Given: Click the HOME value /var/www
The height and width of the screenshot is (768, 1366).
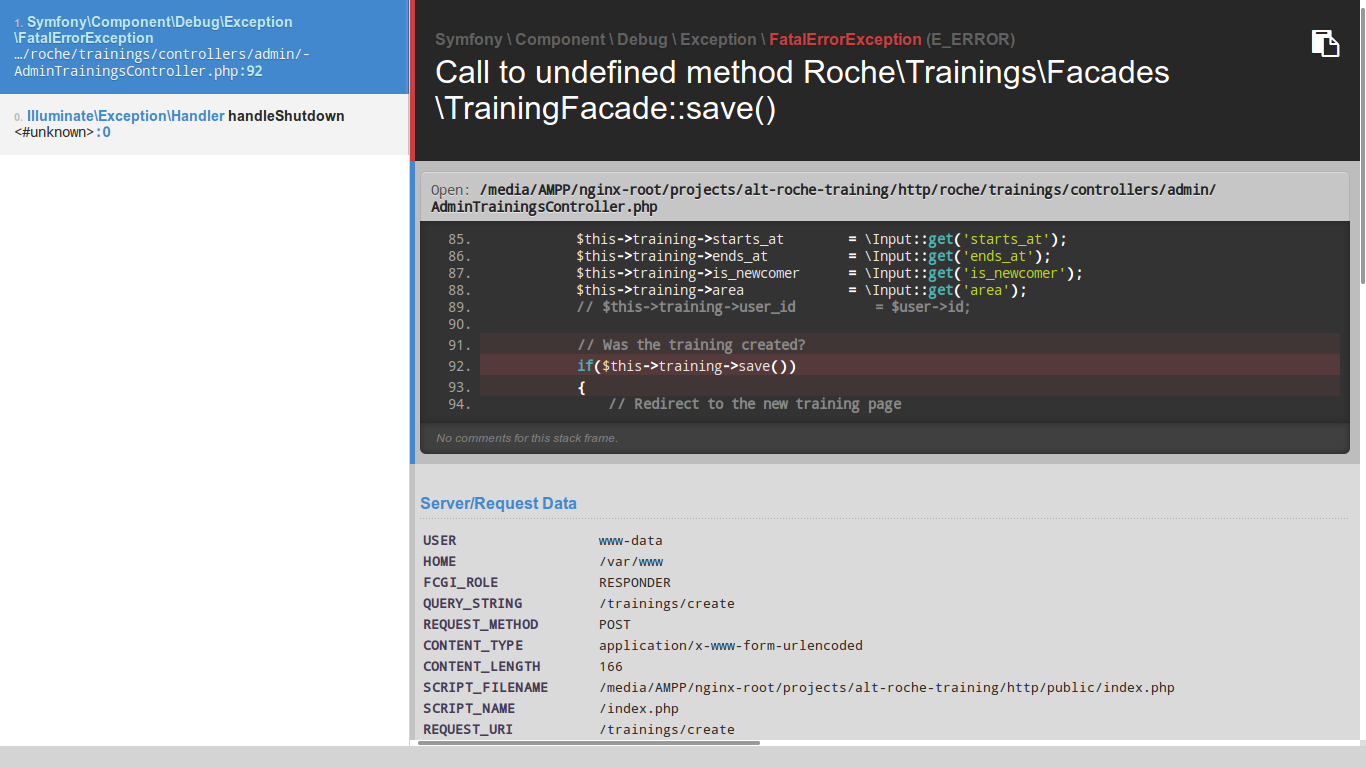Looking at the screenshot, I should [x=630, y=561].
